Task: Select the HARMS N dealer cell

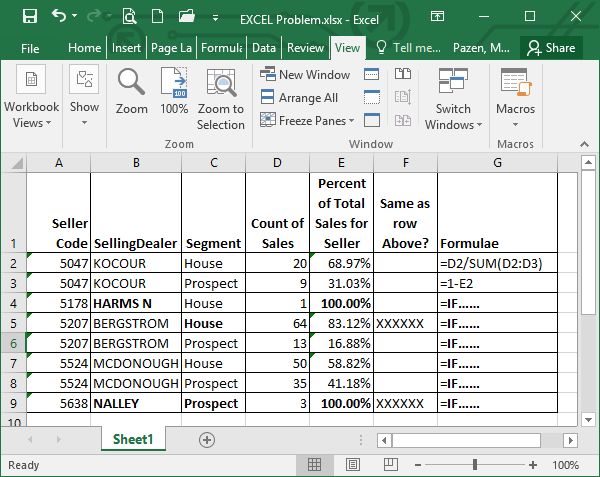Action: 136,303
